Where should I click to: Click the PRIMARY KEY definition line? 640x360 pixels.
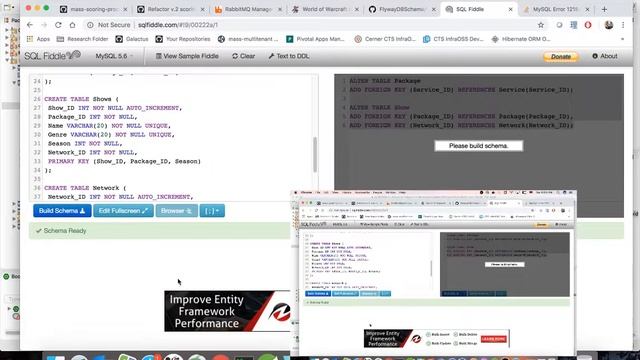(x=124, y=161)
